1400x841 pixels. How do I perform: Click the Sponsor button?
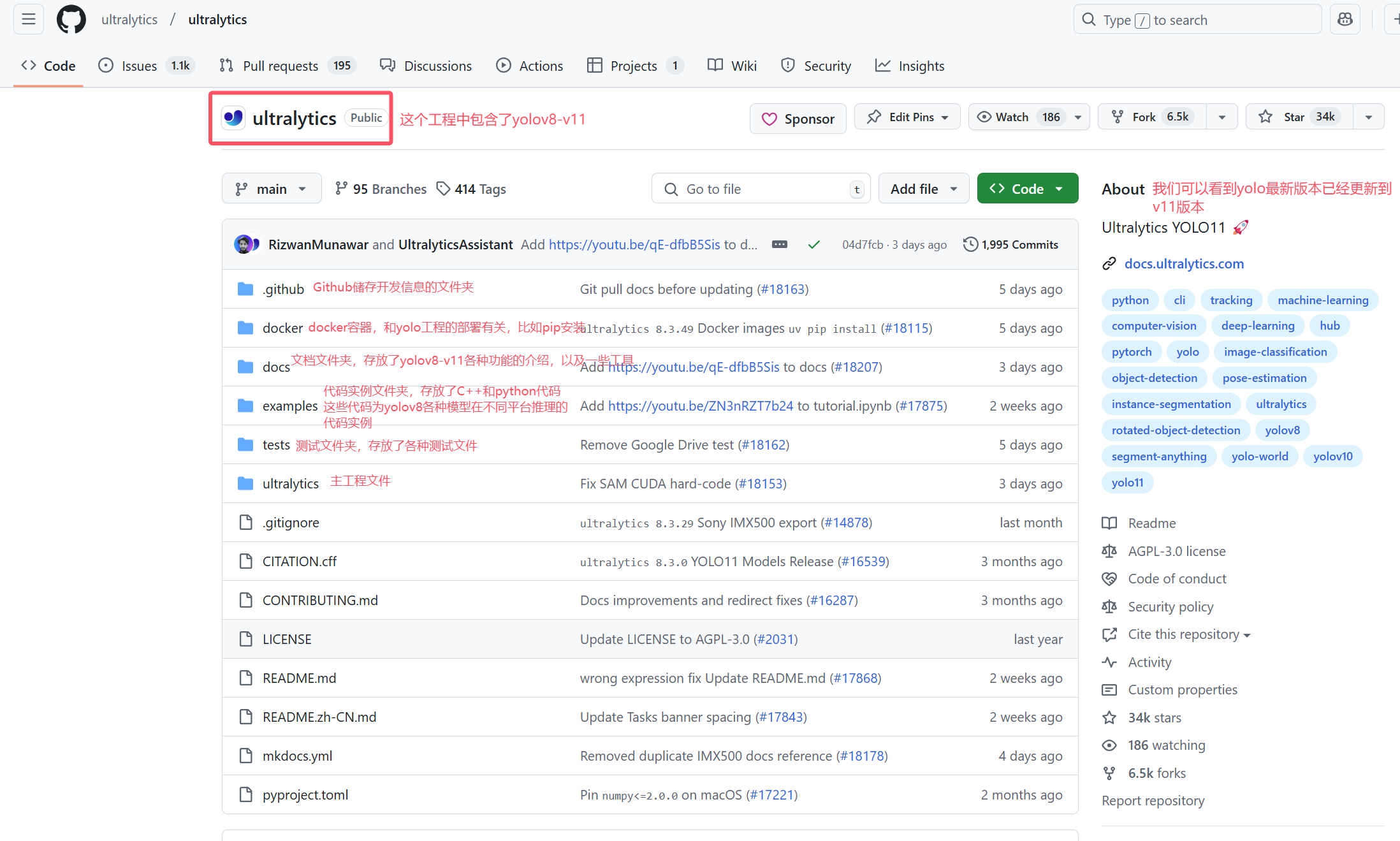pyautogui.click(x=798, y=119)
